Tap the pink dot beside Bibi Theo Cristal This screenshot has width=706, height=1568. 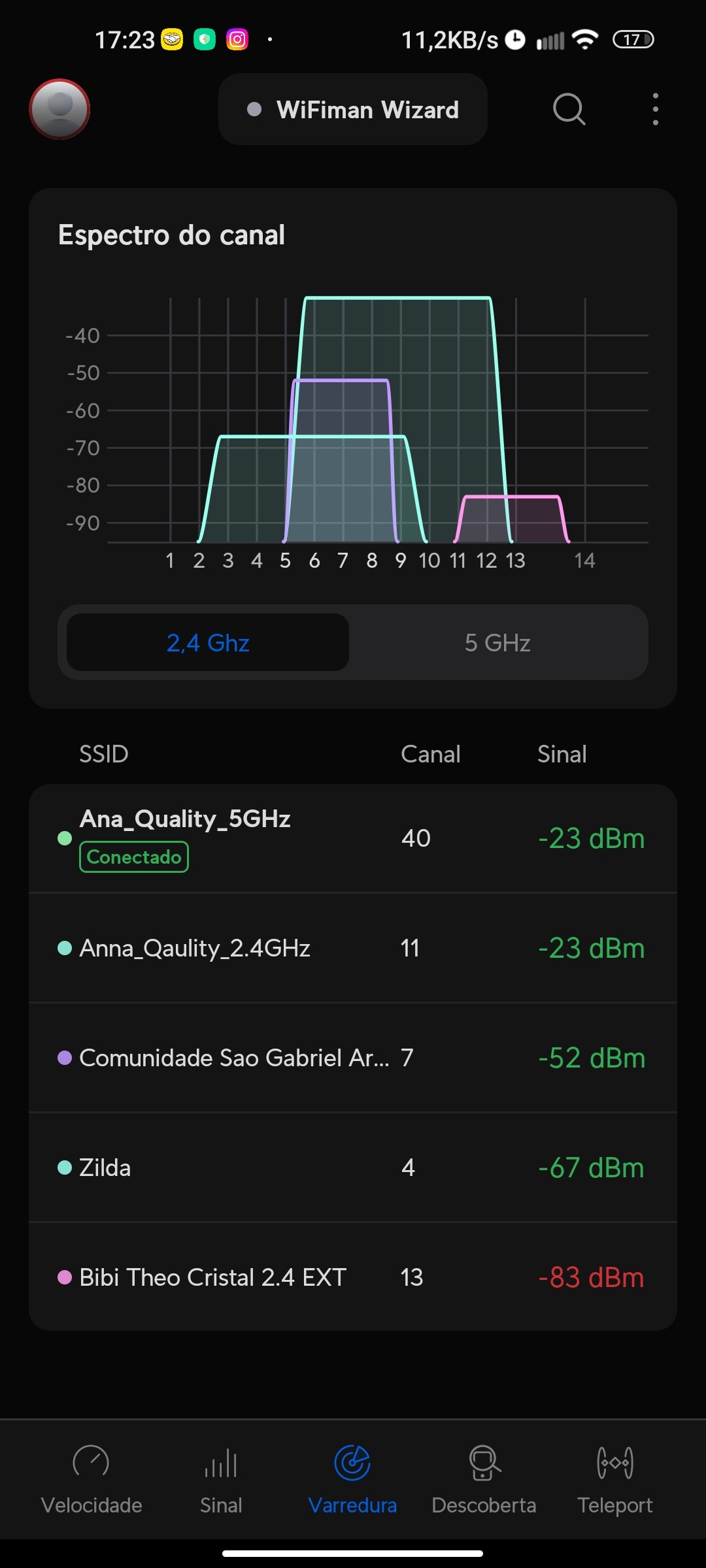(65, 1277)
